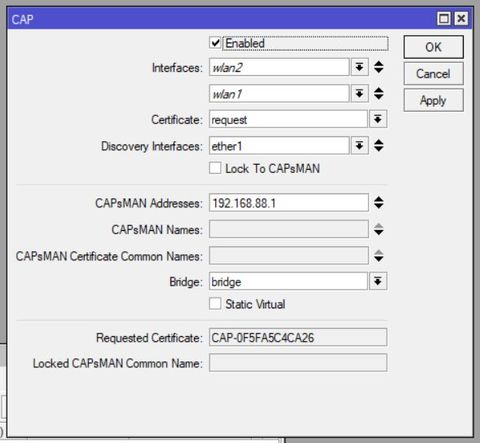The image size is (480, 443).
Task: Click the wlan2 interface field
Action: tap(279, 67)
